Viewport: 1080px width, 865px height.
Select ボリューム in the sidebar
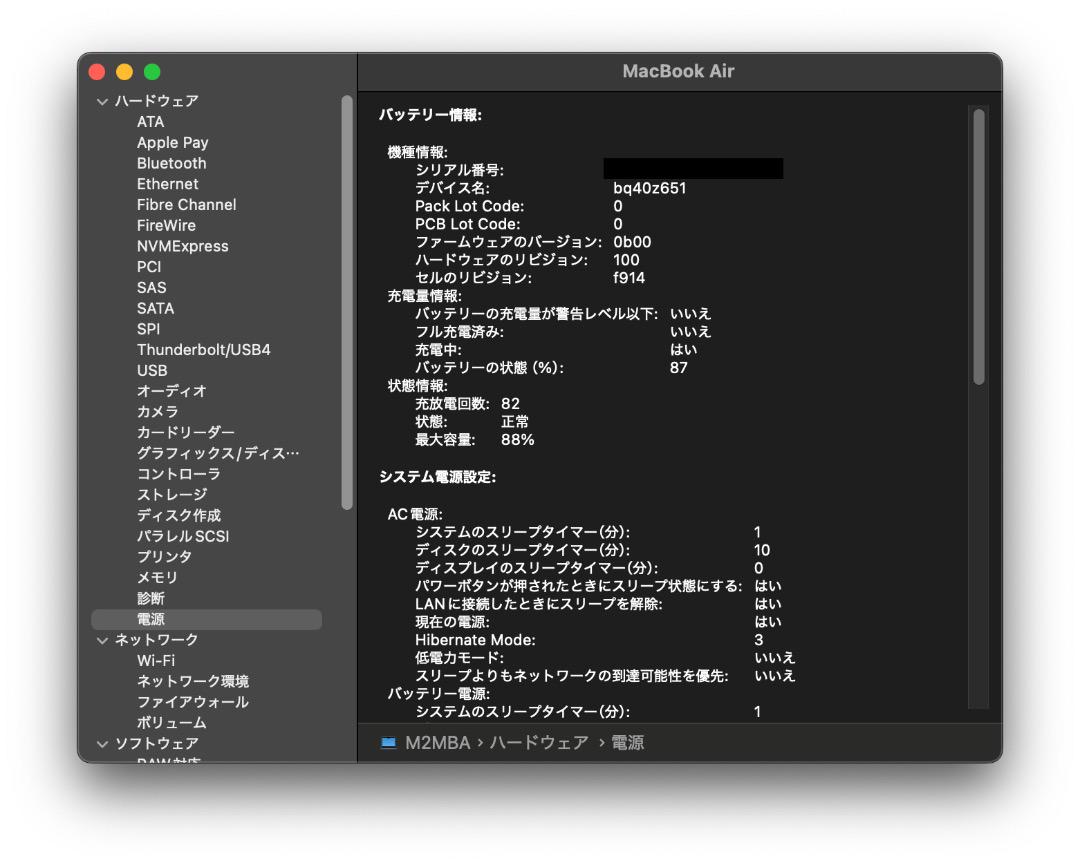[x=172, y=722]
